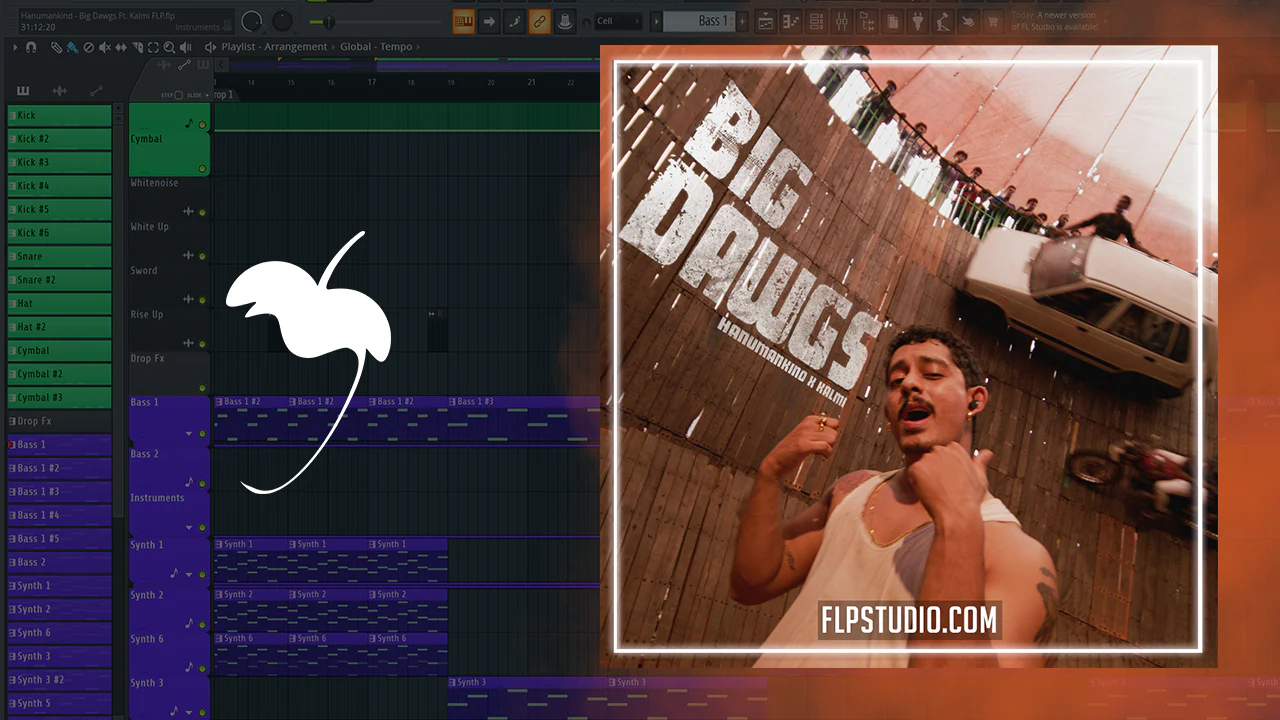Screen dimensions: 1280x720
Task: Toggle the STEP edit mode switch
Action: click(x=179, y=95)
